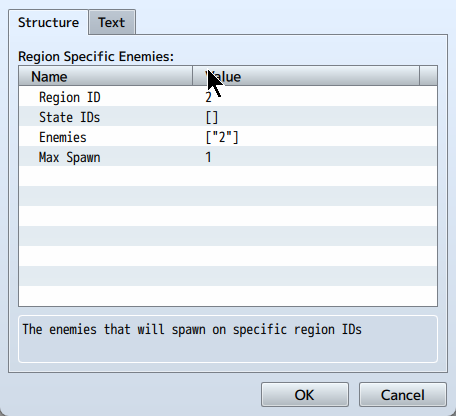Select the Enemies parameter row
456x416 pixels.
(228, 136)
